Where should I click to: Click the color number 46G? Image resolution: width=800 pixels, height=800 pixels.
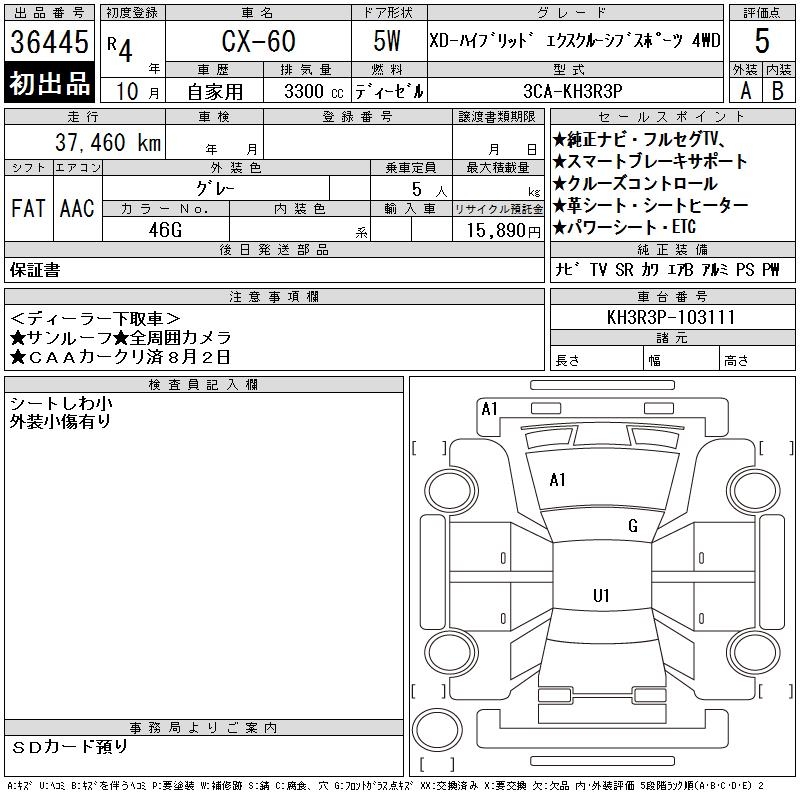pos(165,230)
